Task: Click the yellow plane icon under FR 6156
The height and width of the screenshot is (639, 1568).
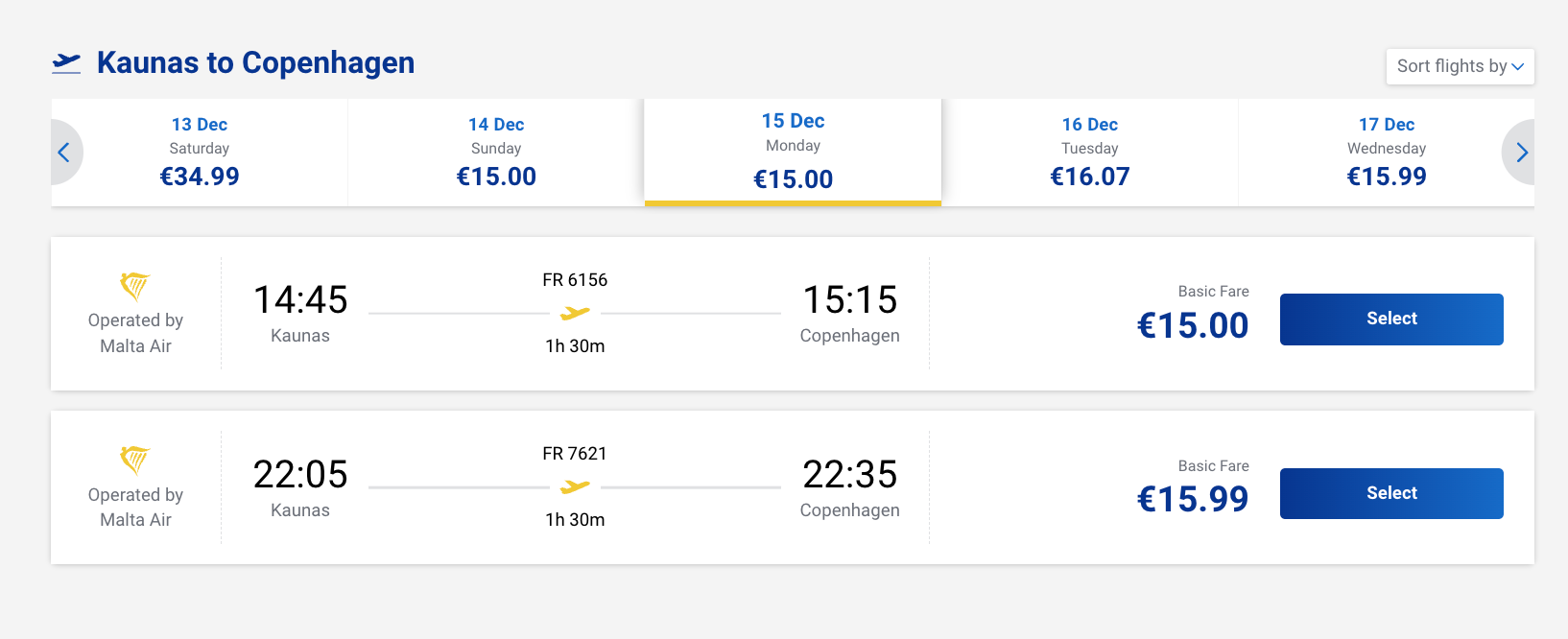Action: [575, 313]
